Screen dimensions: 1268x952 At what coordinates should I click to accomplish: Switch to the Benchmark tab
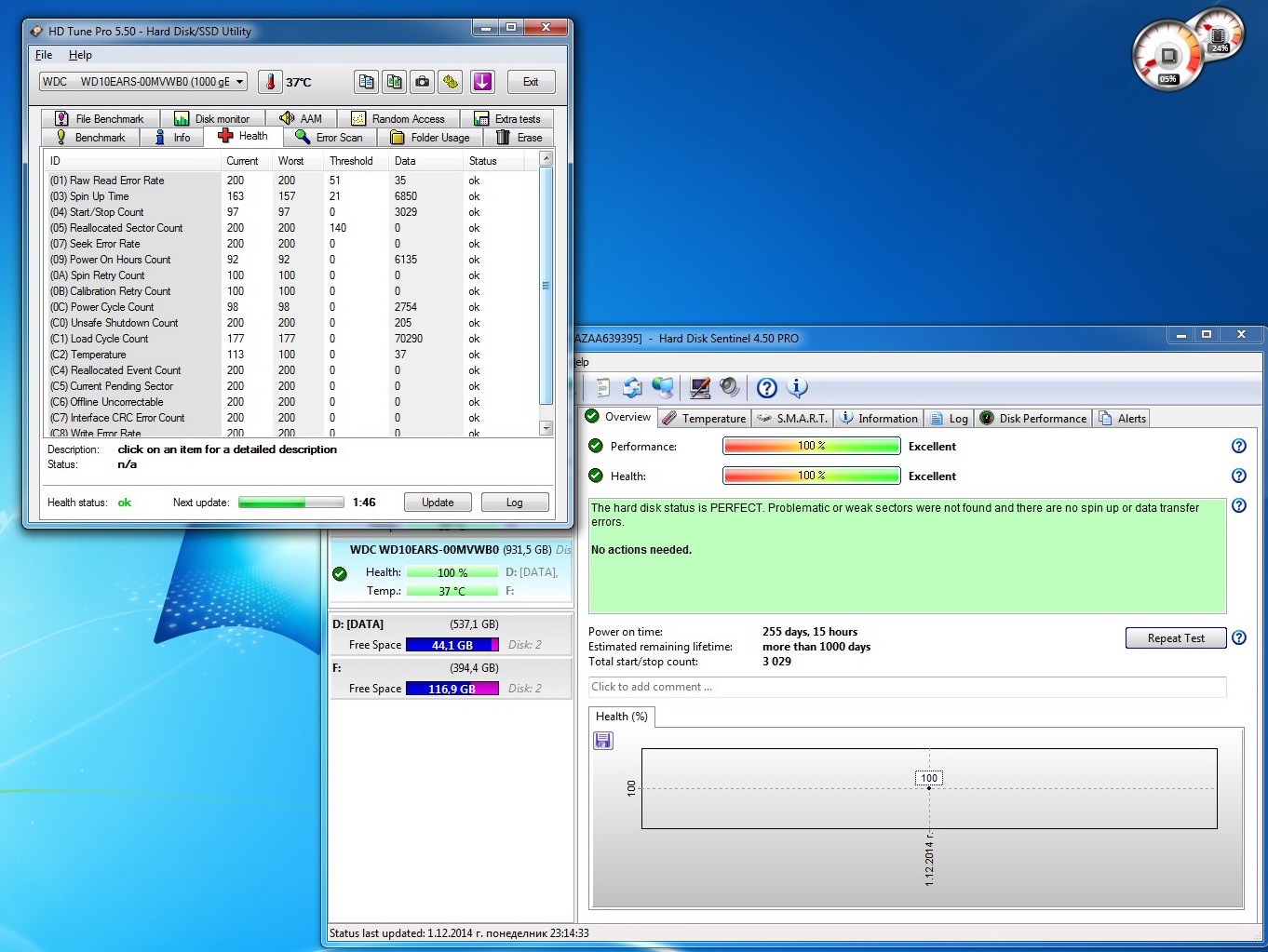point(90,137)
